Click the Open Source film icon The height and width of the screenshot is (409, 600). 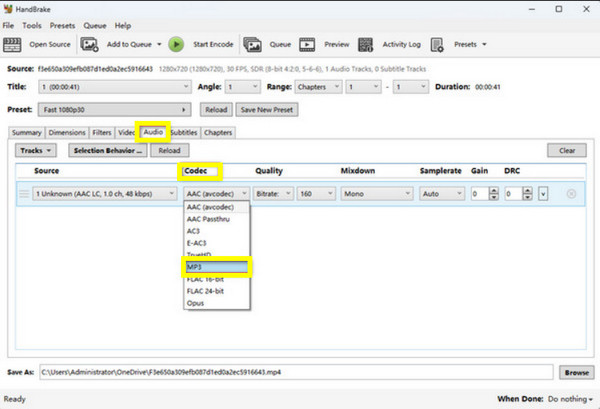click(14, 44)
